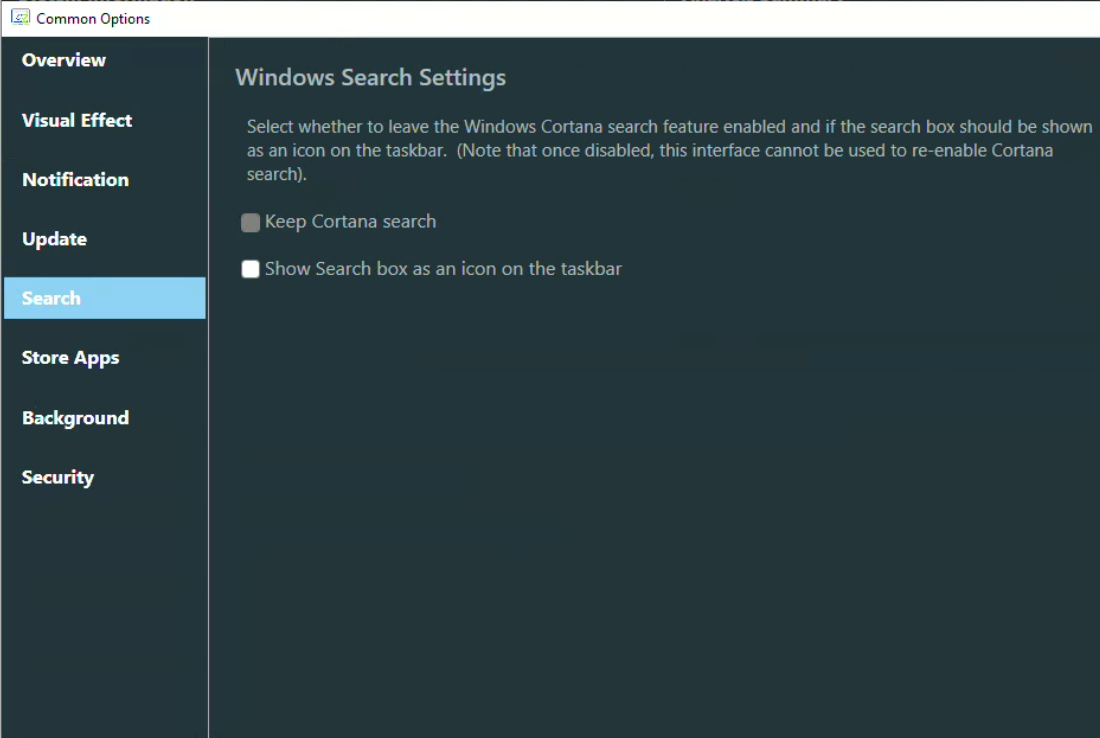This screenshot has height=738, width=1100.
Task: Open the Overview section
Action: 64,60
